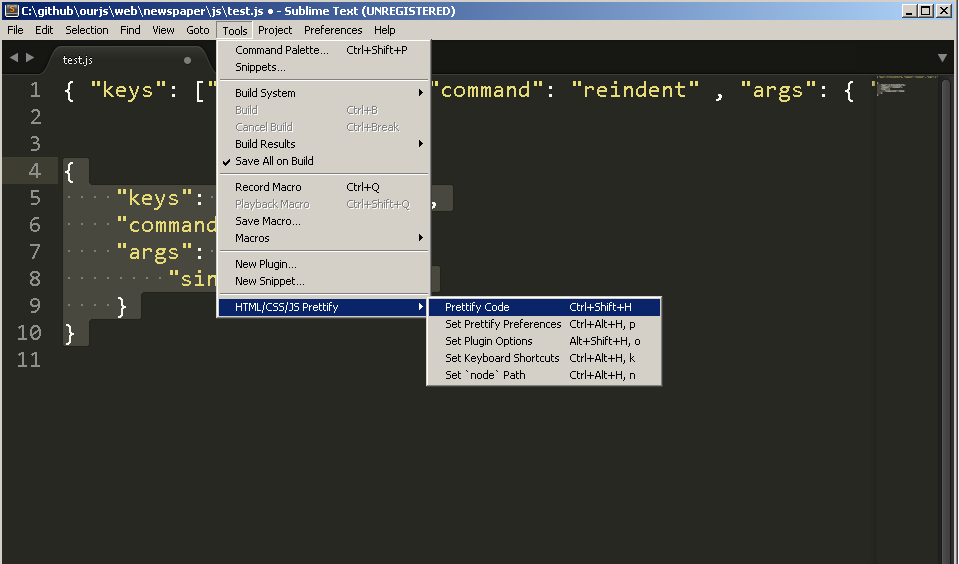Image resolution: width=959 pixels, height=564 pixels.
Task: Click the minimap code thumbnail
Action: [x=892, y=88]
